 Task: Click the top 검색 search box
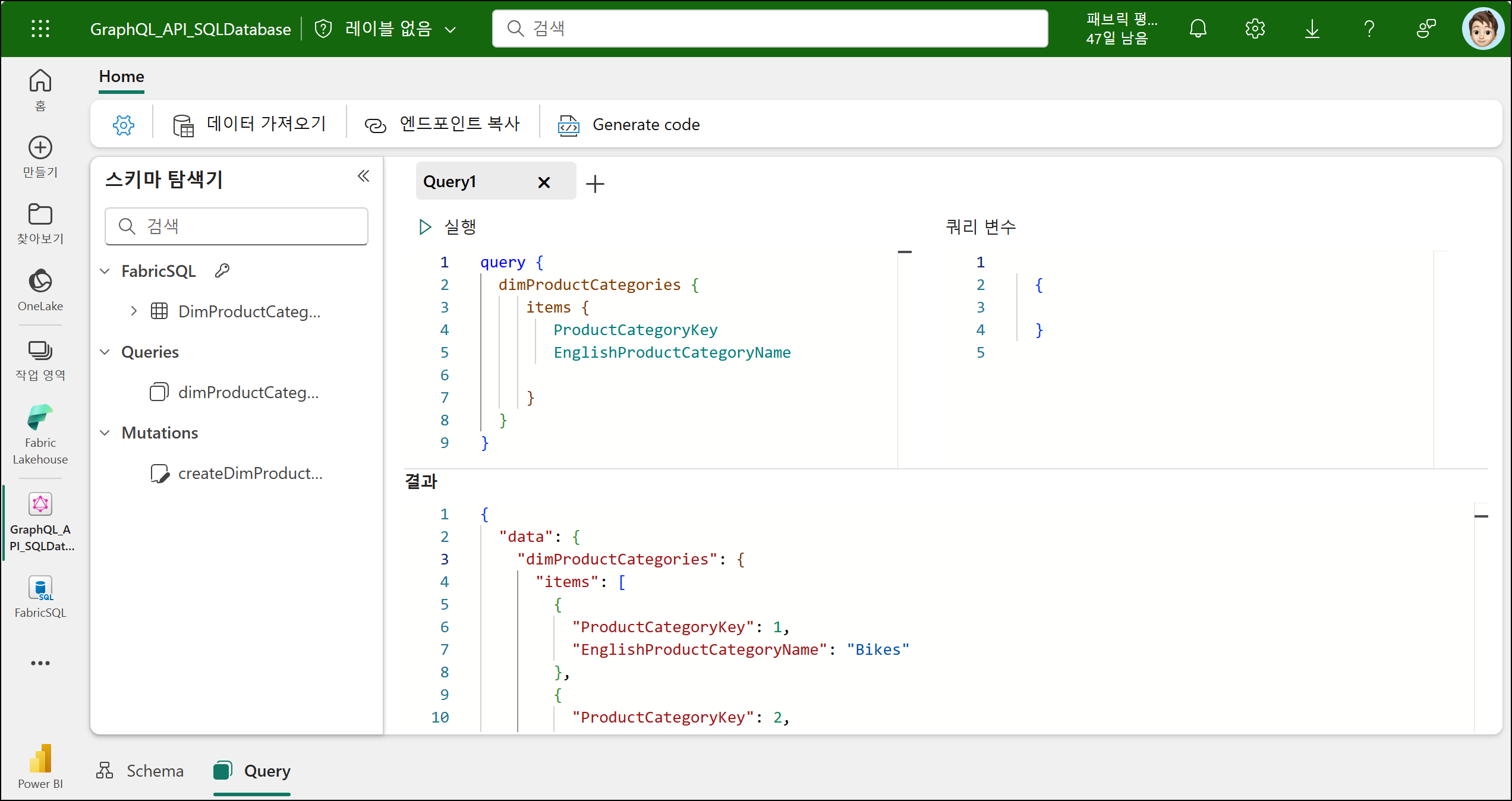[x=770, y=29]
